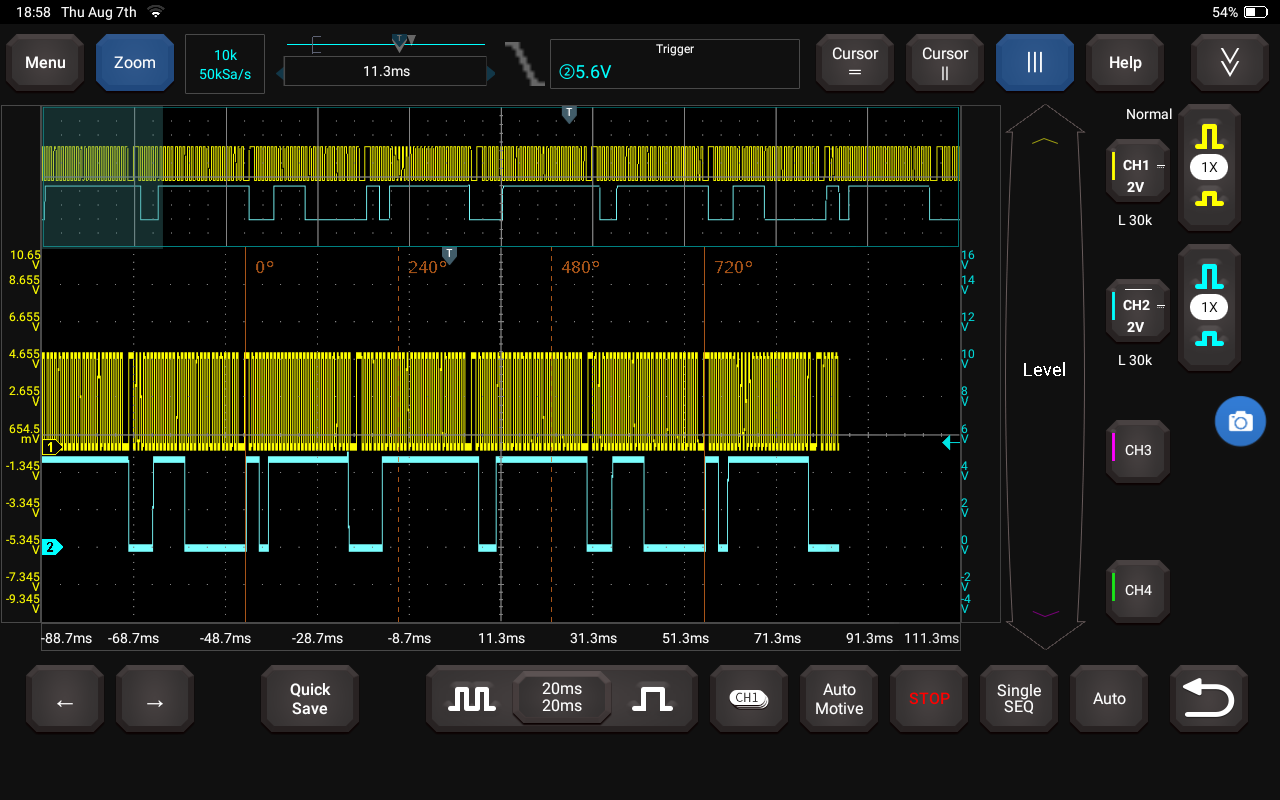1280x800 pixels.
Task: Open CH1 1X probe attenuation selector
Action: [x=1209, y=167]
